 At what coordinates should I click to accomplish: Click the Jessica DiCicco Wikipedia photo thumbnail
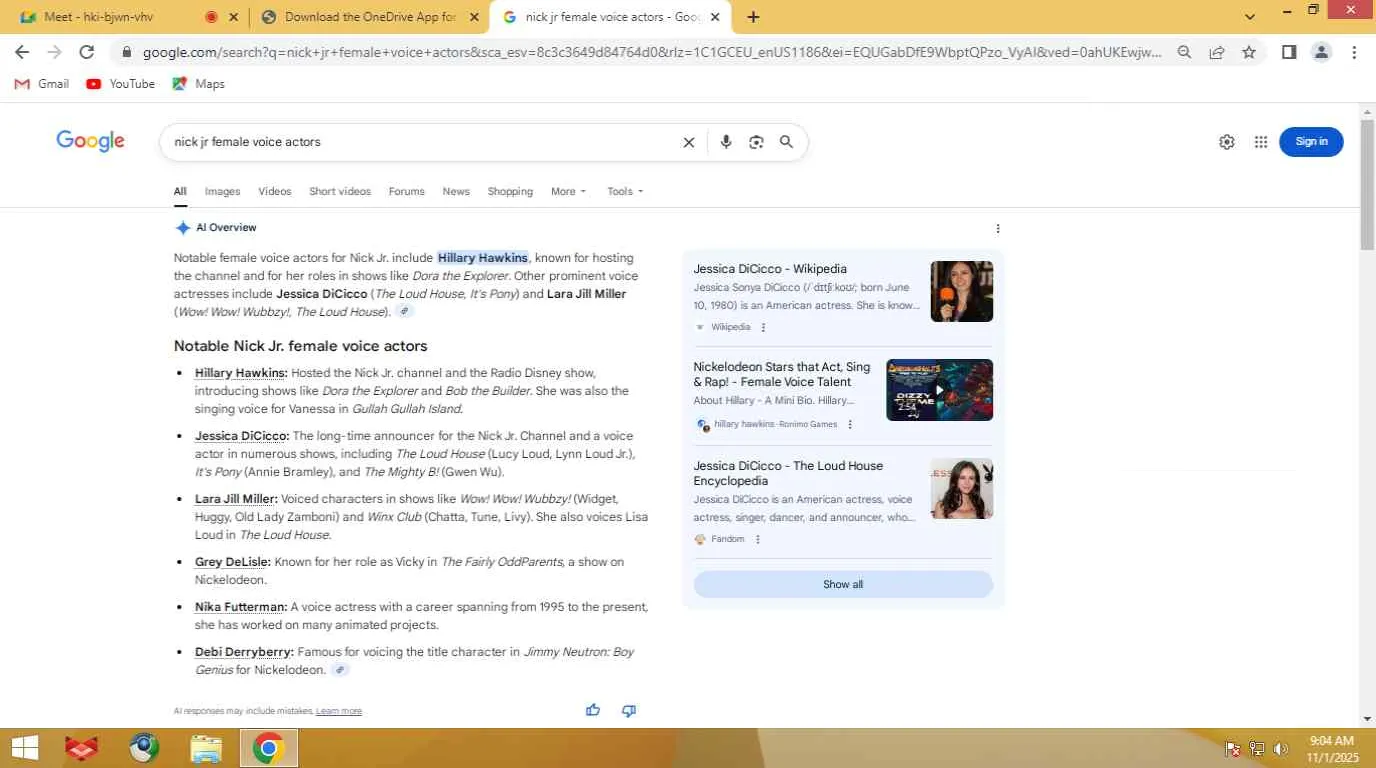[962, 291]
